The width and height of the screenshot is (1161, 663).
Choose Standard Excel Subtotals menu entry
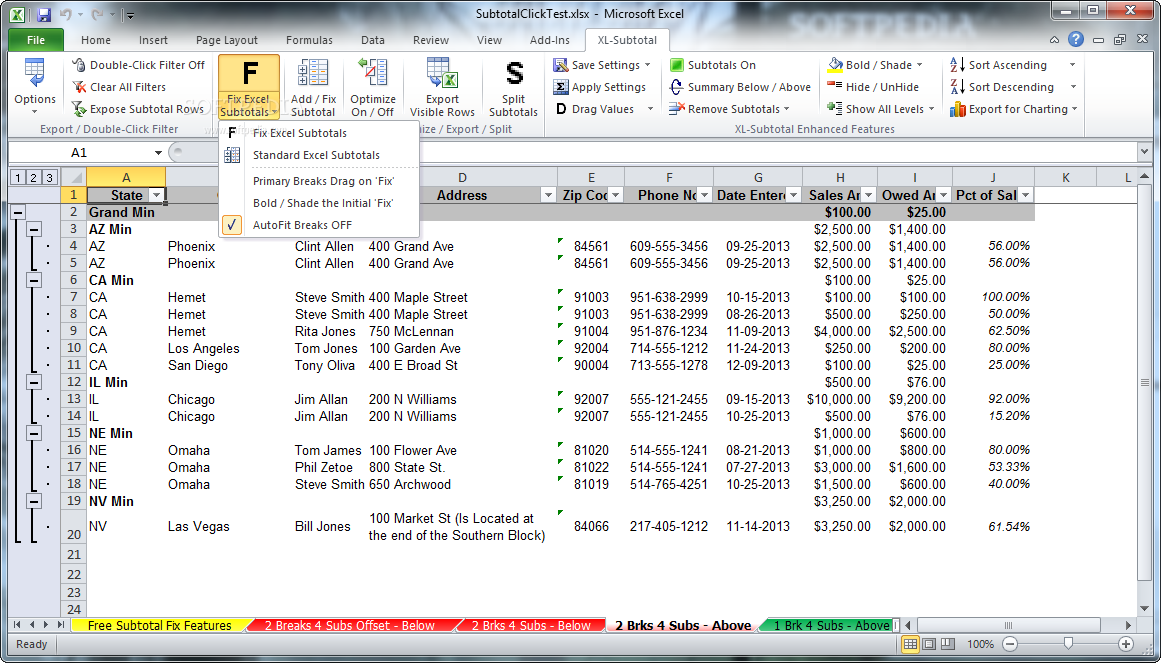click(x=319, y=156)
